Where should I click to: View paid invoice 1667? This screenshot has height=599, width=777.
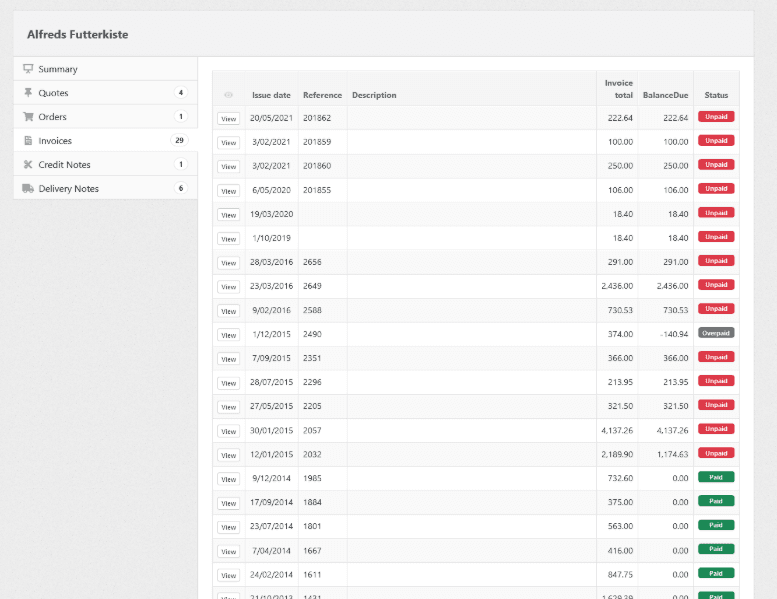pos(228,551)
